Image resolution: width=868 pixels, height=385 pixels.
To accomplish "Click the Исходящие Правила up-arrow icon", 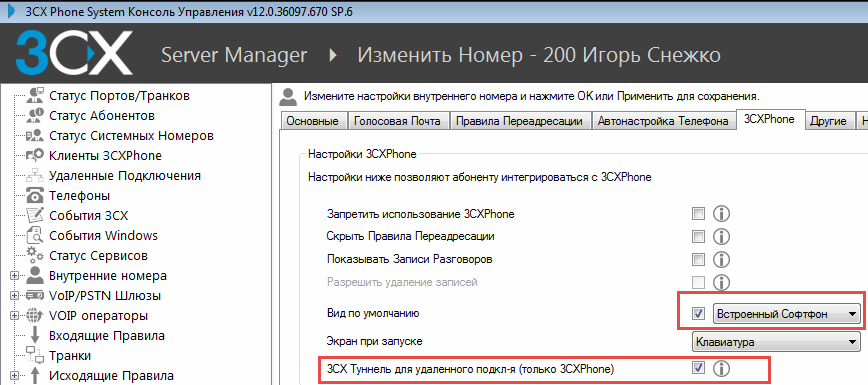I will tap(35, 376).
